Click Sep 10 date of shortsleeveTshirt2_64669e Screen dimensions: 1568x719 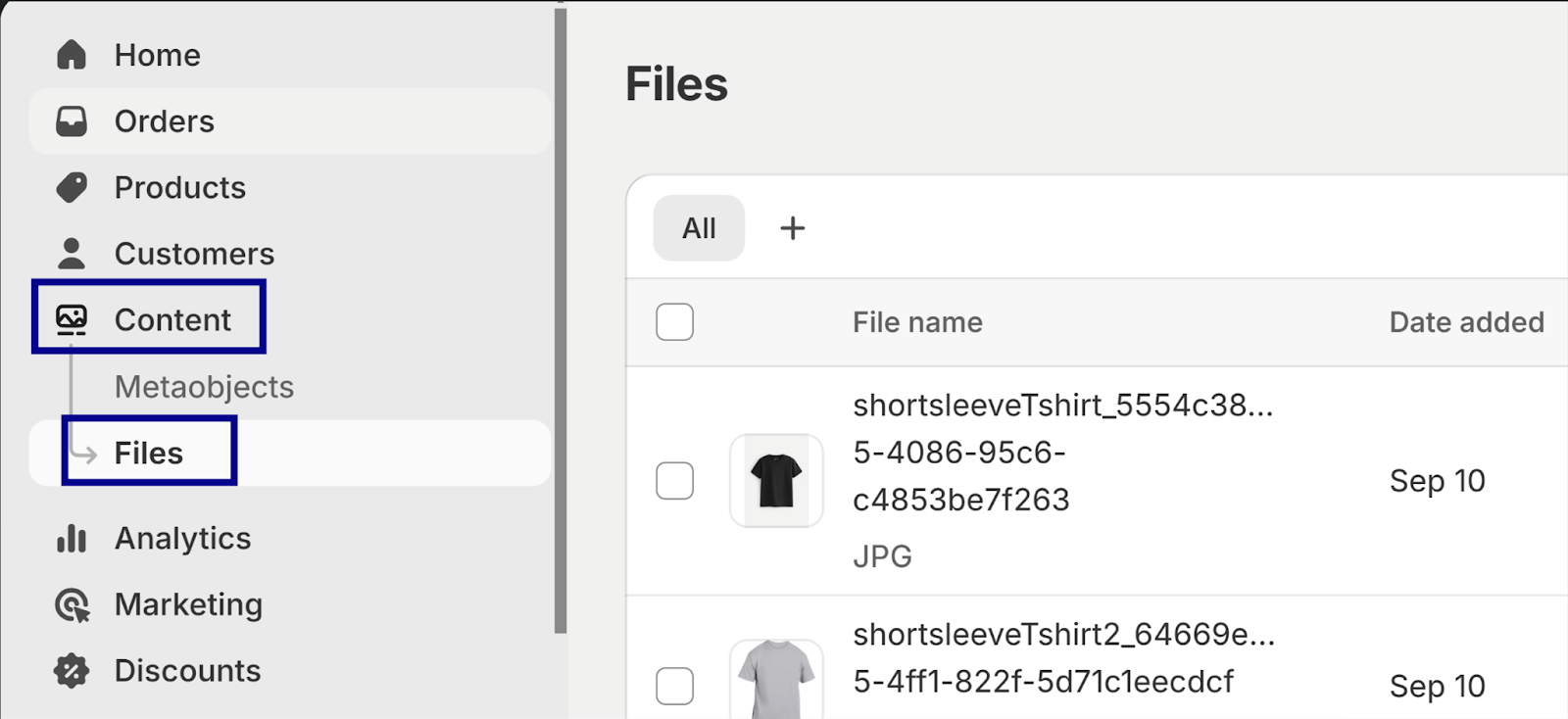(1438, 687)
